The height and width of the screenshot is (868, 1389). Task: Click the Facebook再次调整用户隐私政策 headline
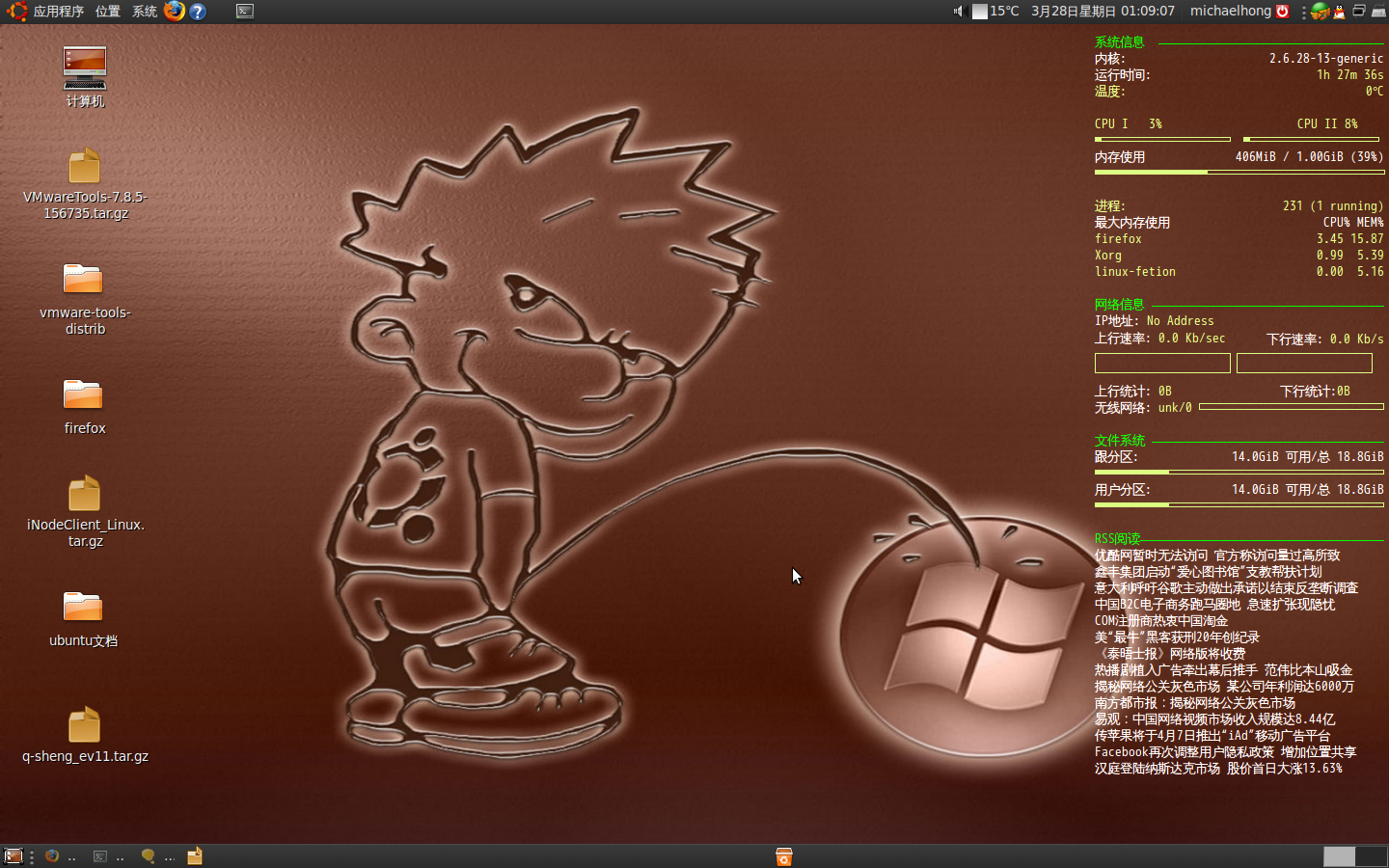(x=1225, y=752)
